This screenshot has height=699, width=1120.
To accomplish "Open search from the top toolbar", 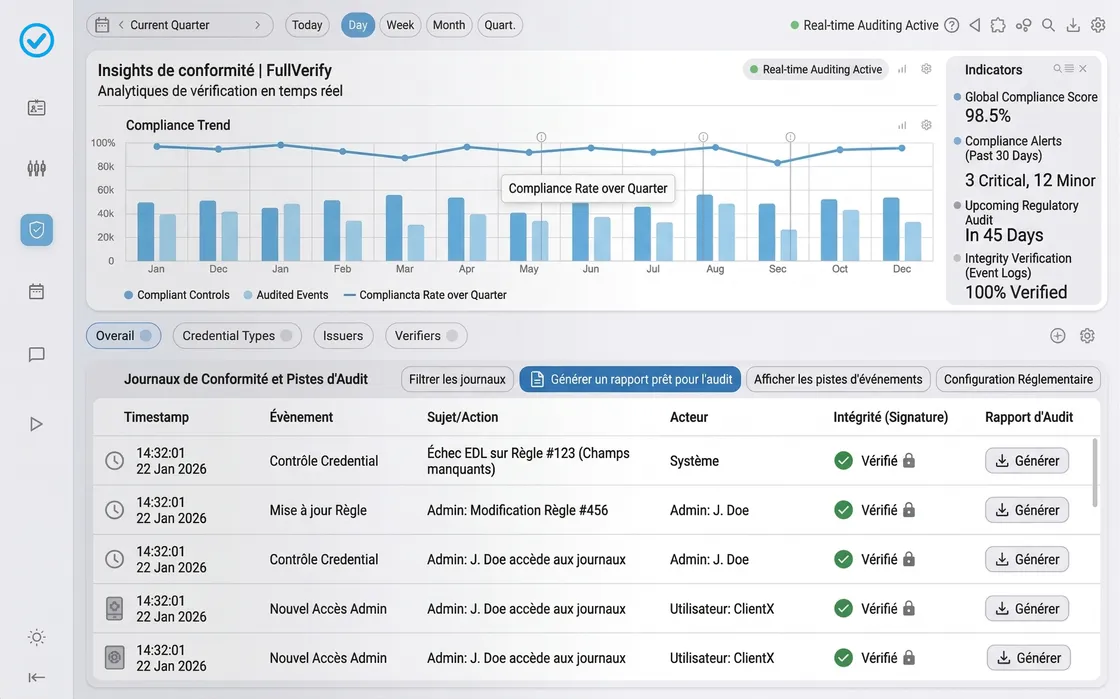I will 1048,24.
